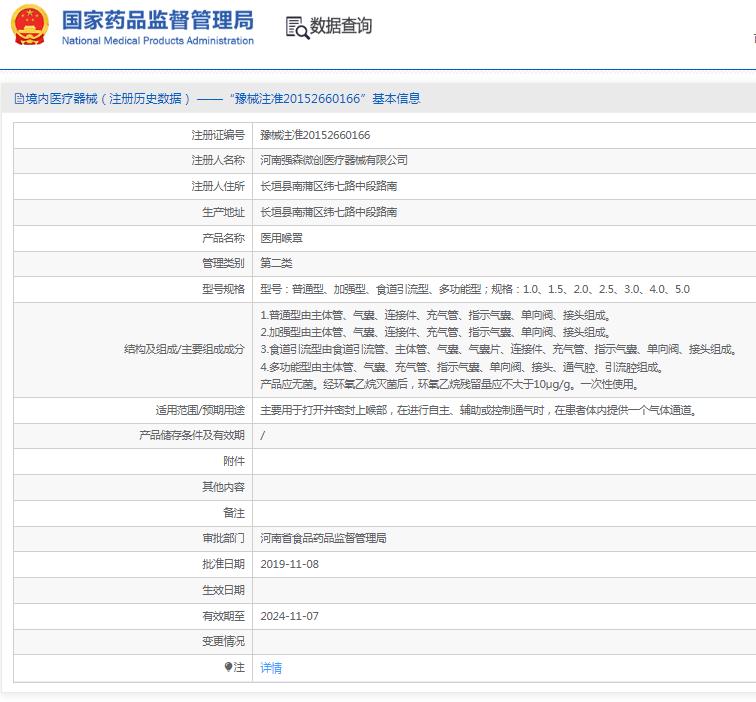The width and height of the screenshot is (756, 702).
Task: Click the national emblem logo icon
Action: tap(30, 26)
